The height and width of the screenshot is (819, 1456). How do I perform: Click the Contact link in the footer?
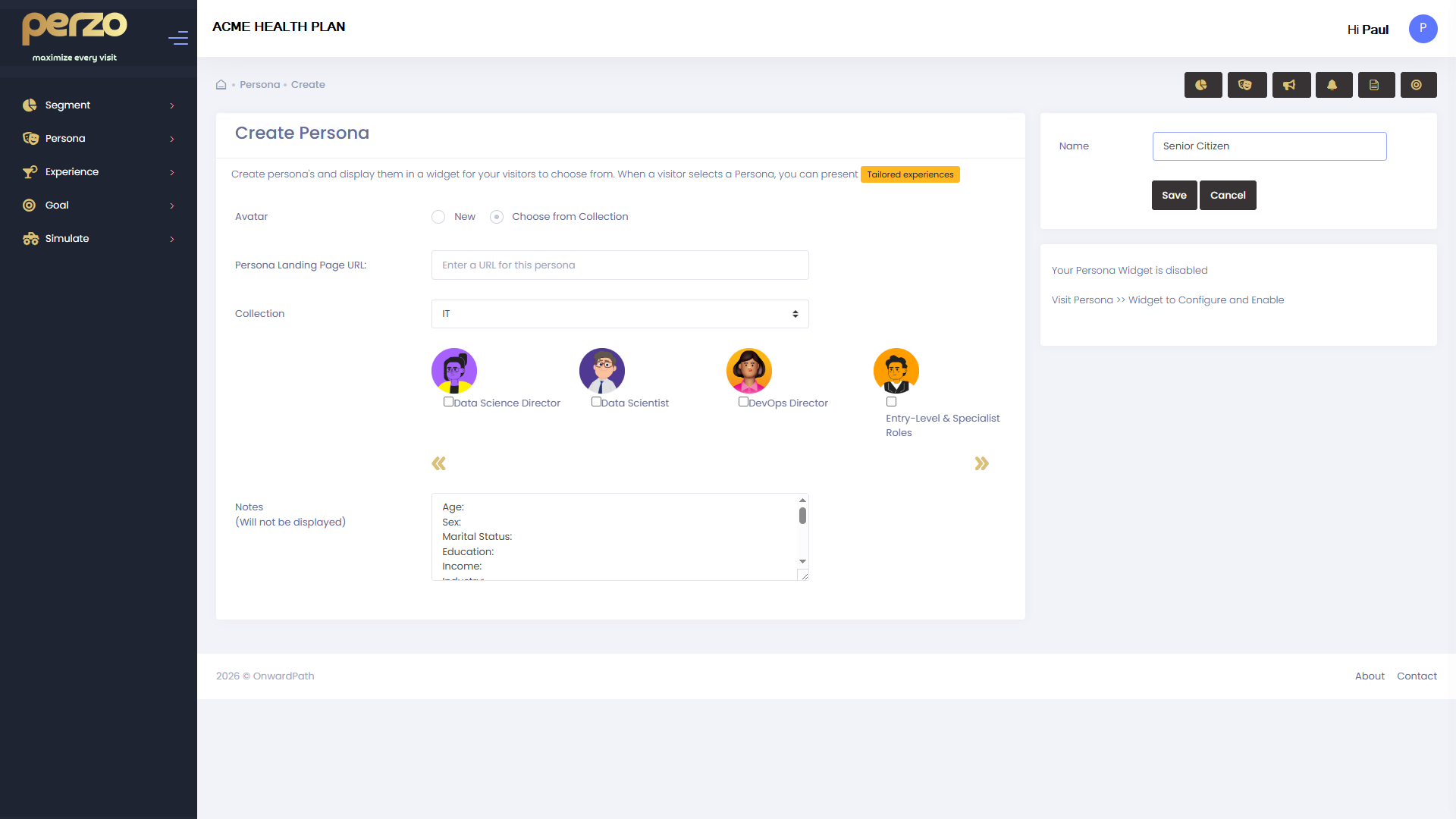pyautogui.click(x=1417, y=676)
